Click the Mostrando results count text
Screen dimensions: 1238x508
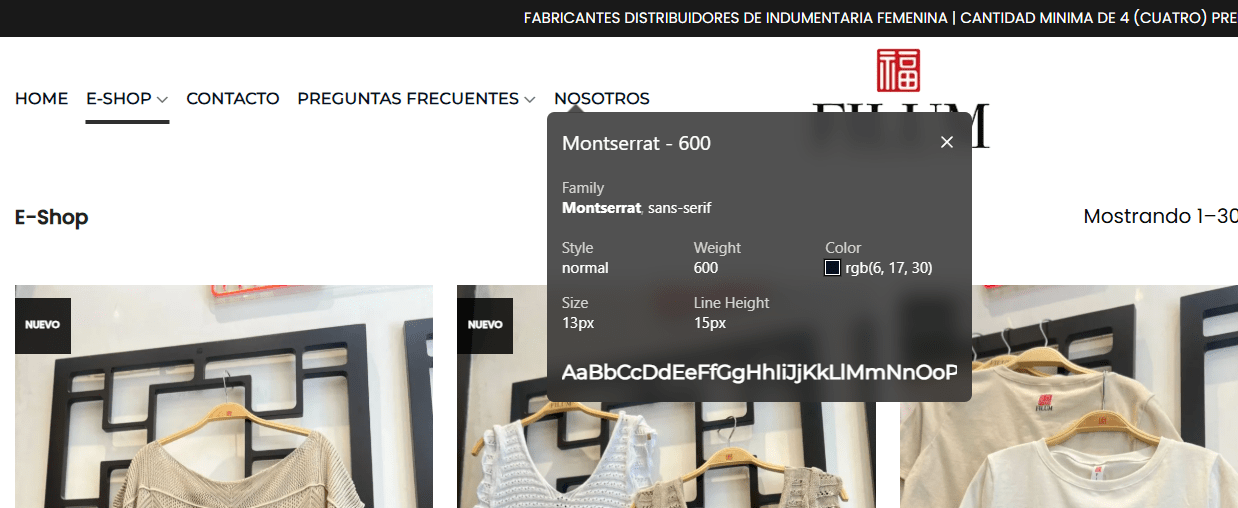[x=1160, y=216]
